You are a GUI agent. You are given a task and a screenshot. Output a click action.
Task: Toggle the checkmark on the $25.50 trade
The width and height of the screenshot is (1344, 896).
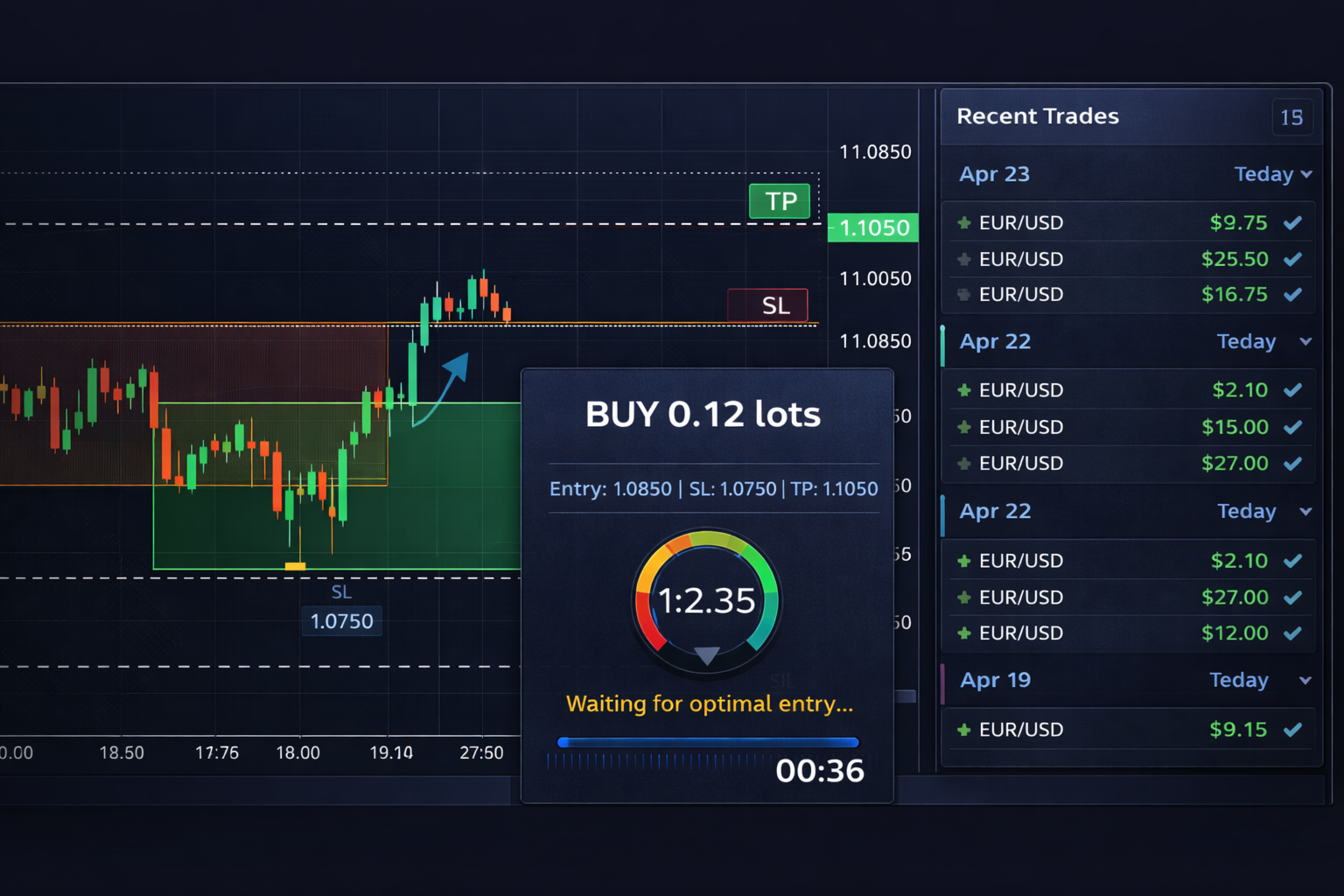pyautogui.click(x=1292, y=259)
